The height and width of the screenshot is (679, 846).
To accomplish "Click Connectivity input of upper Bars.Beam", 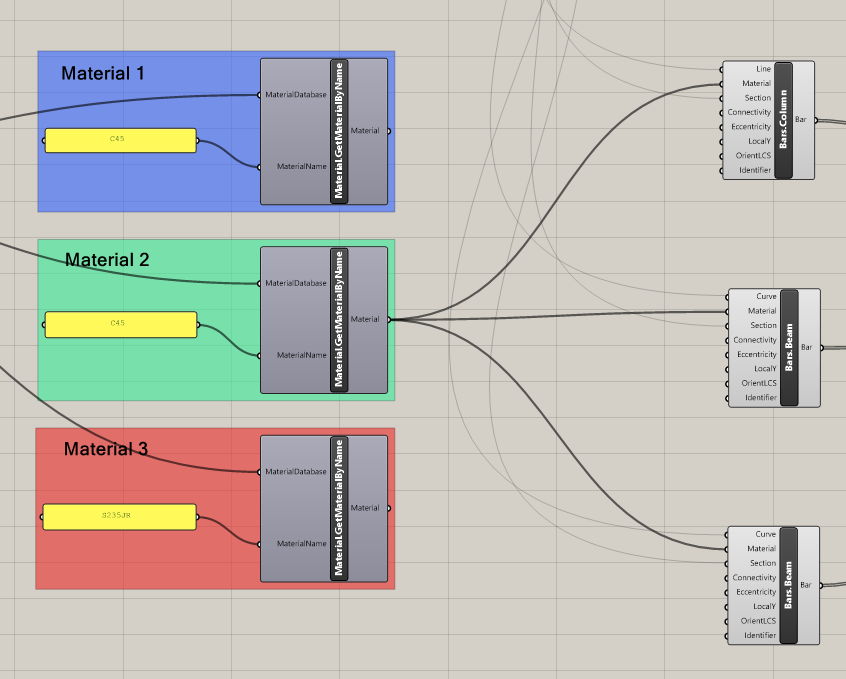I will (755, 340).
